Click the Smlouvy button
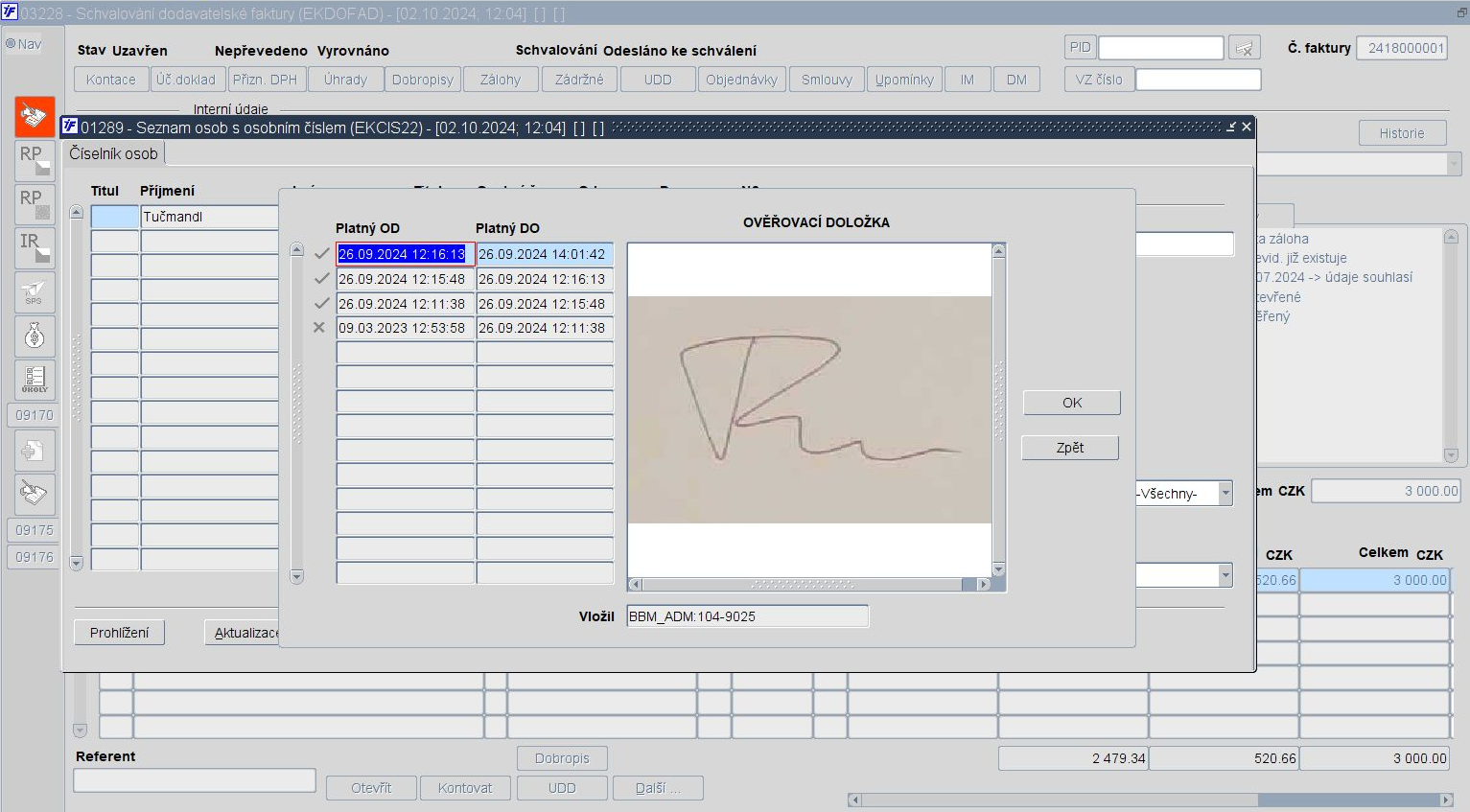Image resolution: width=1470 pixels, height=812 pixels. point(827,80)
